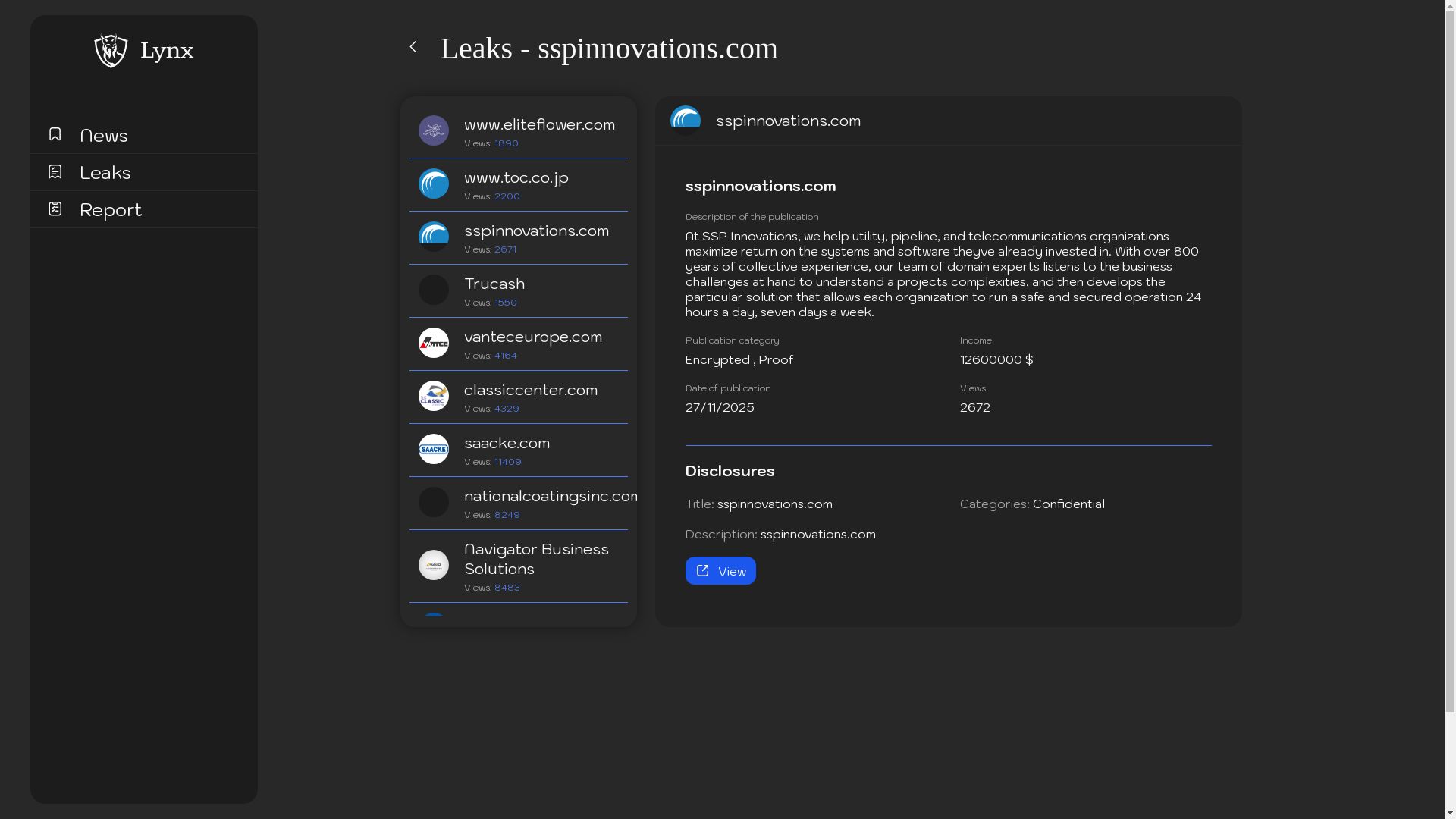Click the classiccenter.com logo thumbnail
The height and width of the screenshot is (819, 1456).
433,396
